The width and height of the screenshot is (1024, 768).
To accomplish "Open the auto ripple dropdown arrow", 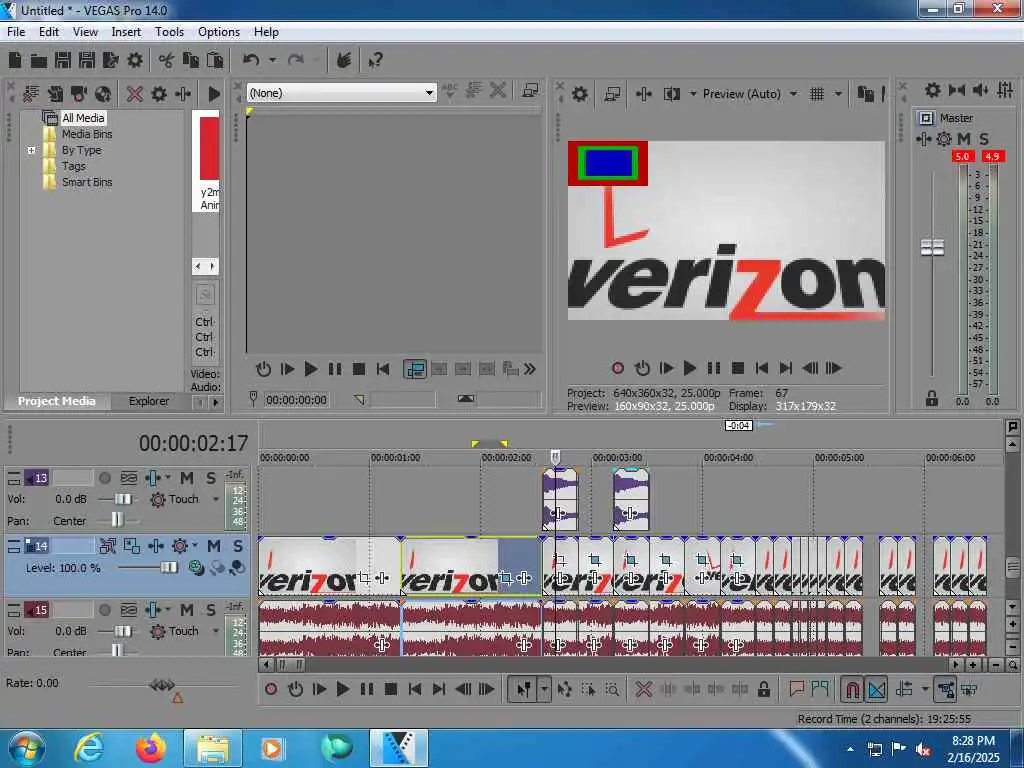I will pos(924,689).
